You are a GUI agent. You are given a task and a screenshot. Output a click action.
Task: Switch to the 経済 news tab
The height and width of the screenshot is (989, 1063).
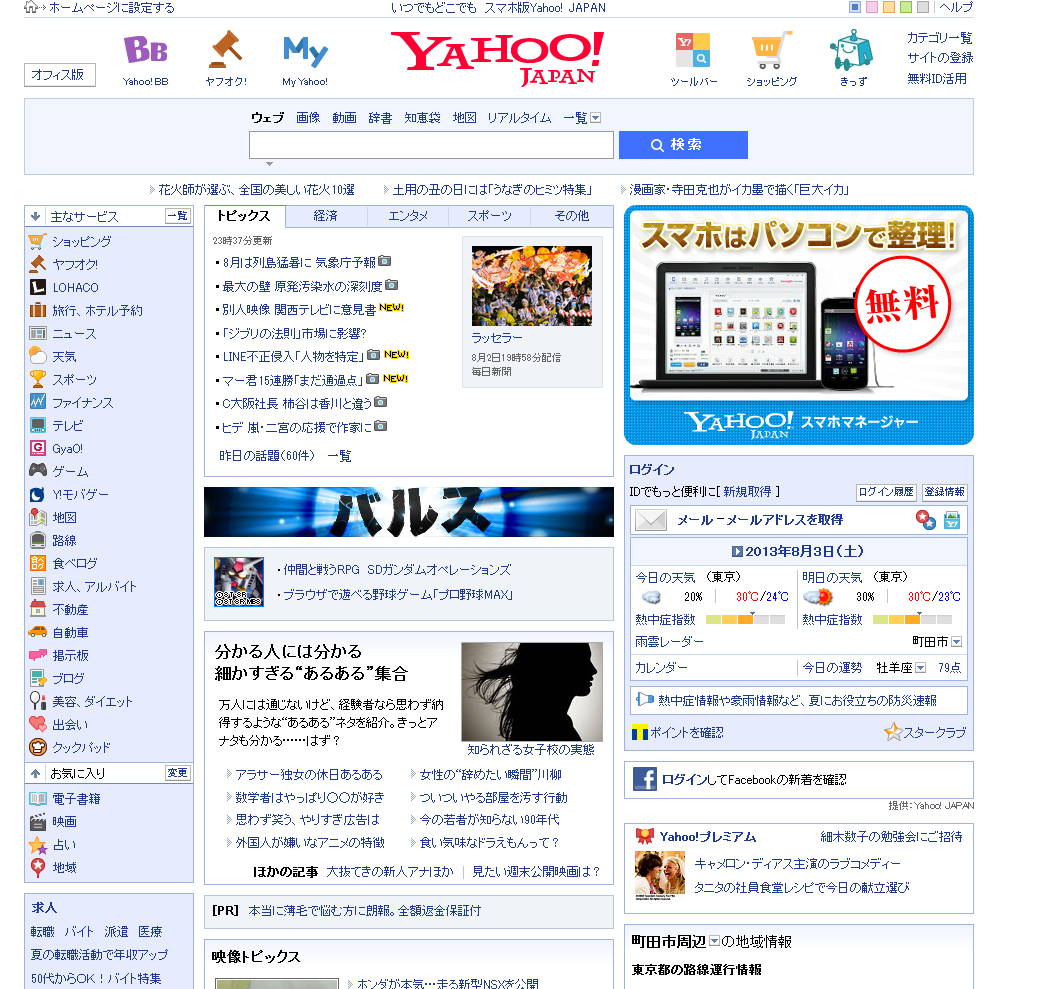pyautogui.click(x=326, y=216)
